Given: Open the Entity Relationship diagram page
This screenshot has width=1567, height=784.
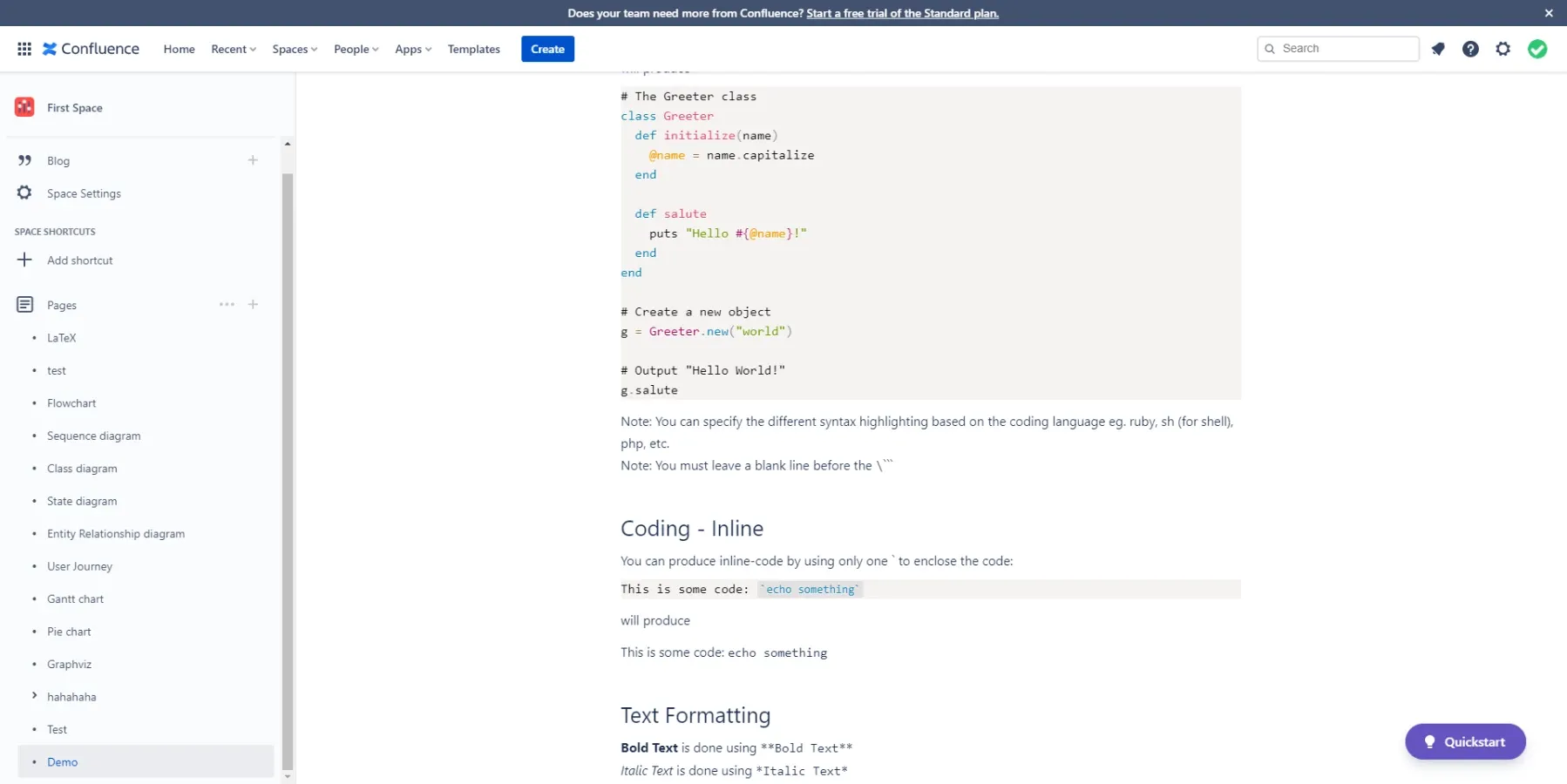Looking at the screenshot, I should point(116,534).
